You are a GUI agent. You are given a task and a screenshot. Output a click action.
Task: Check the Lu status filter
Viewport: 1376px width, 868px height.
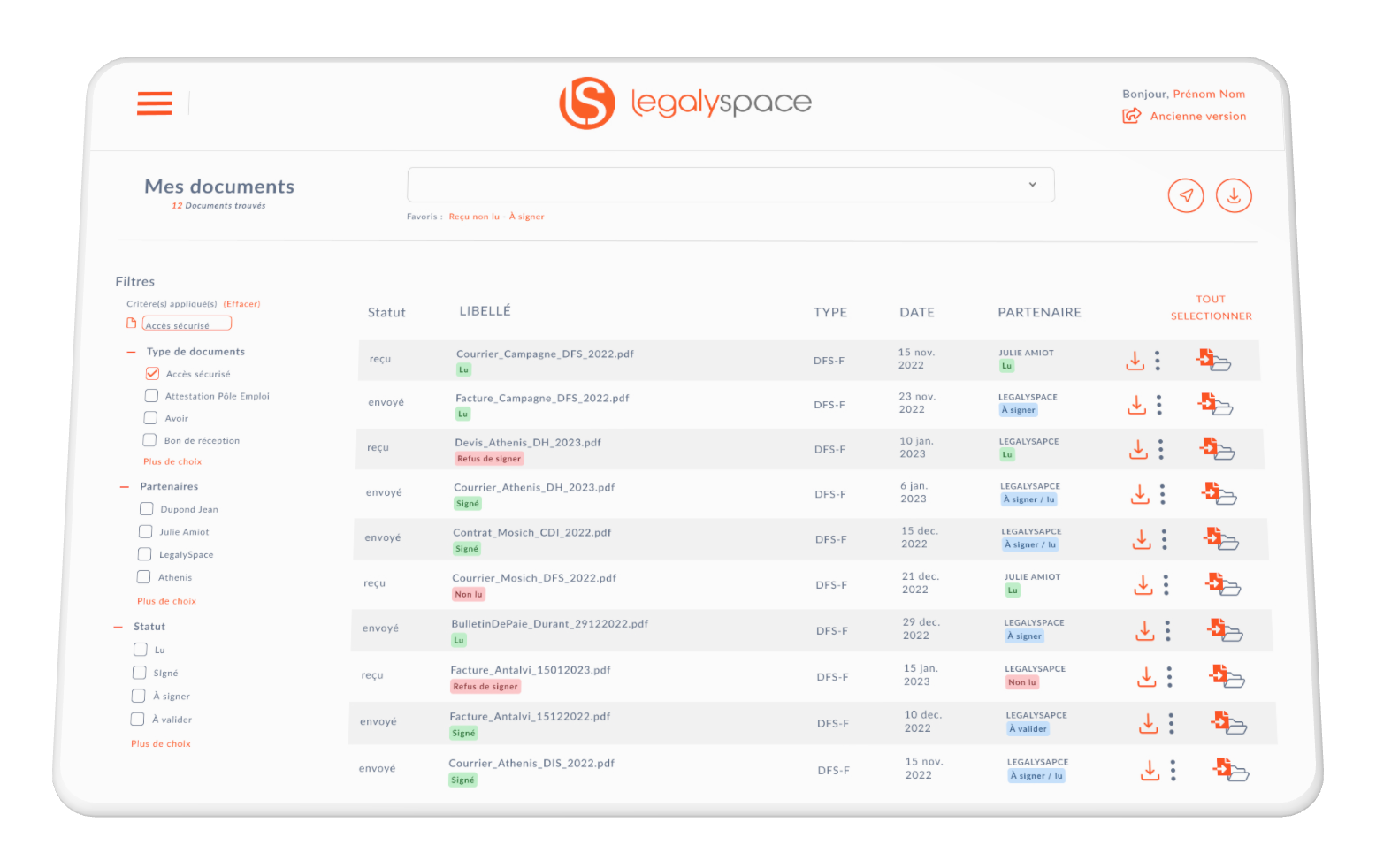140,649
